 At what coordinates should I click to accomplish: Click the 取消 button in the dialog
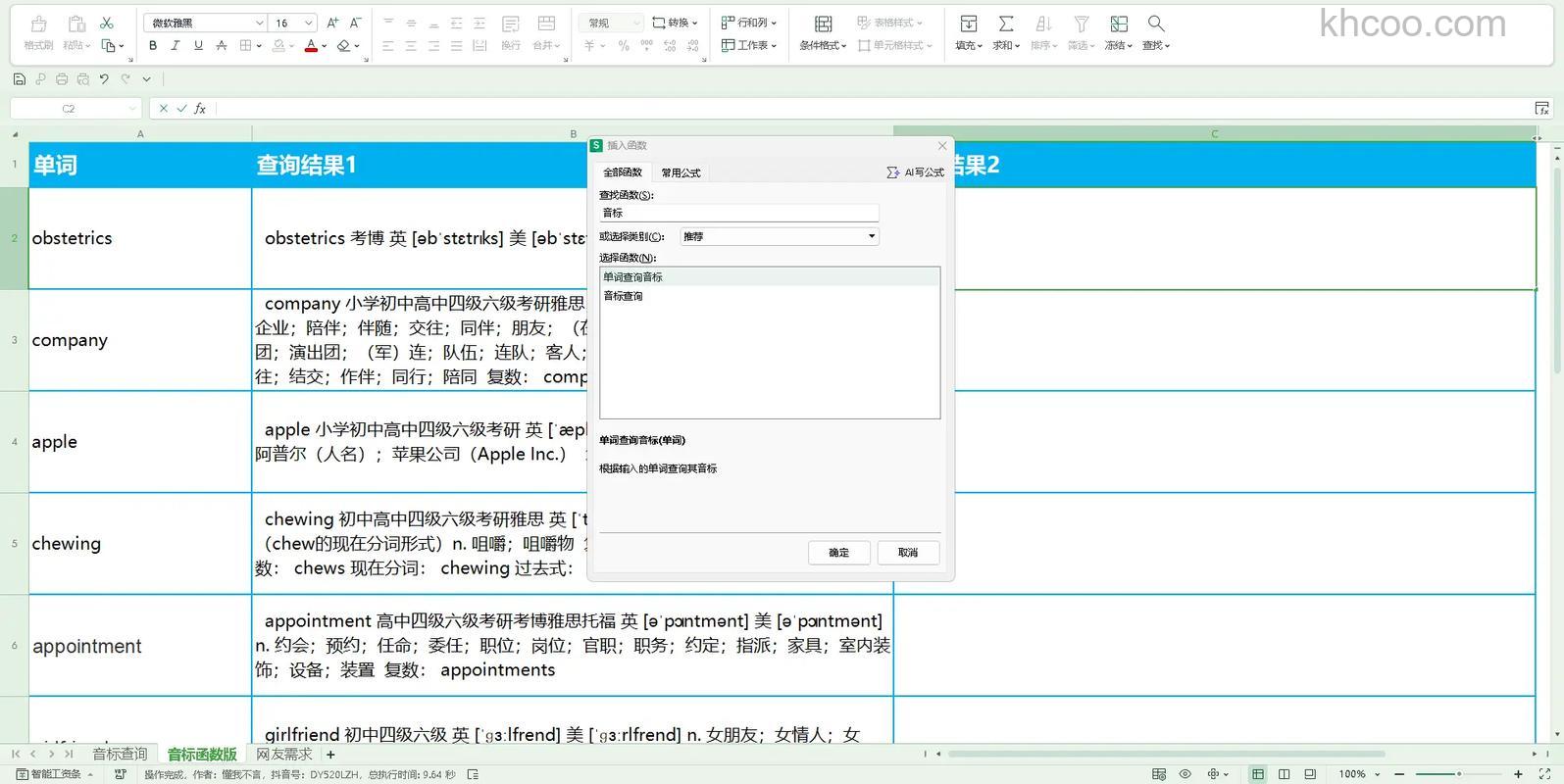pyautogui.click(x=908, y=553)
